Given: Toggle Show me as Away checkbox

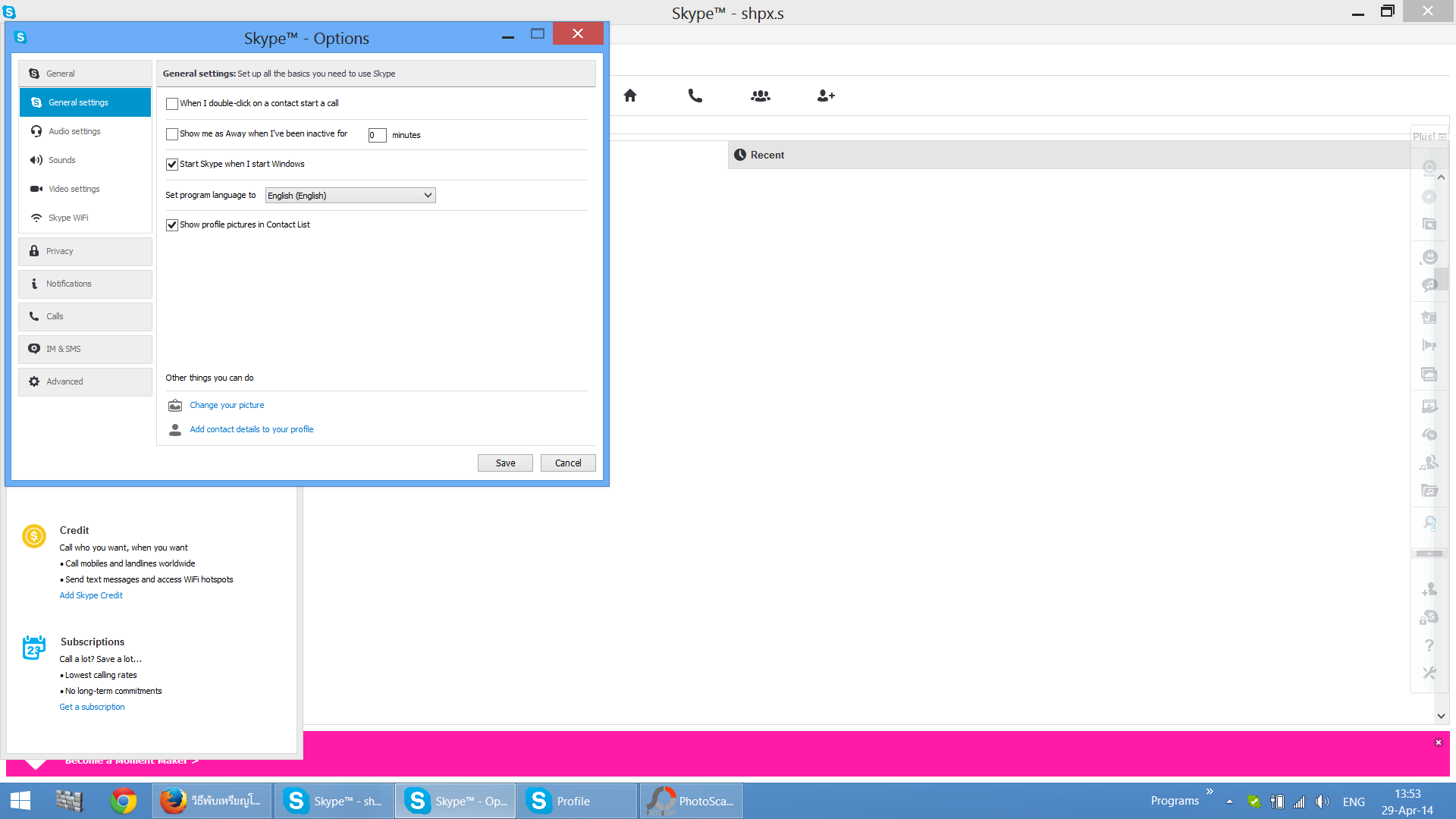Looking at the screenshot, I should [x=172, y=134].
